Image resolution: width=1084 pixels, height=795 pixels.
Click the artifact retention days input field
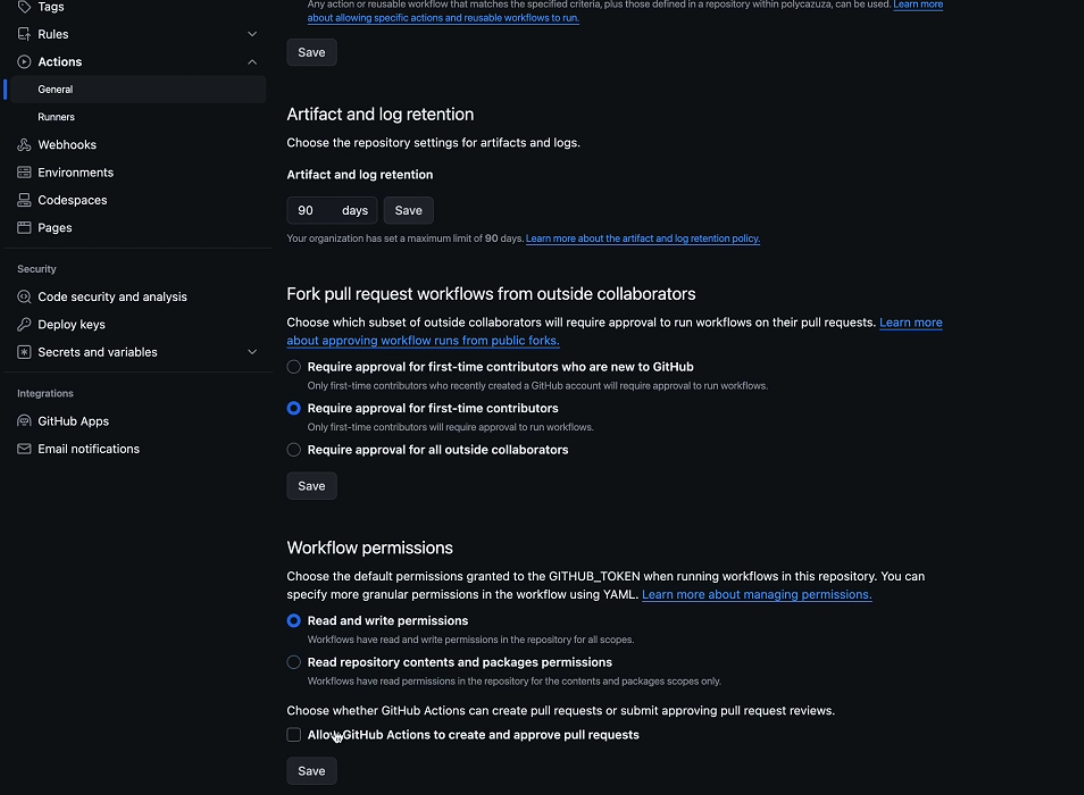[312, 210]
